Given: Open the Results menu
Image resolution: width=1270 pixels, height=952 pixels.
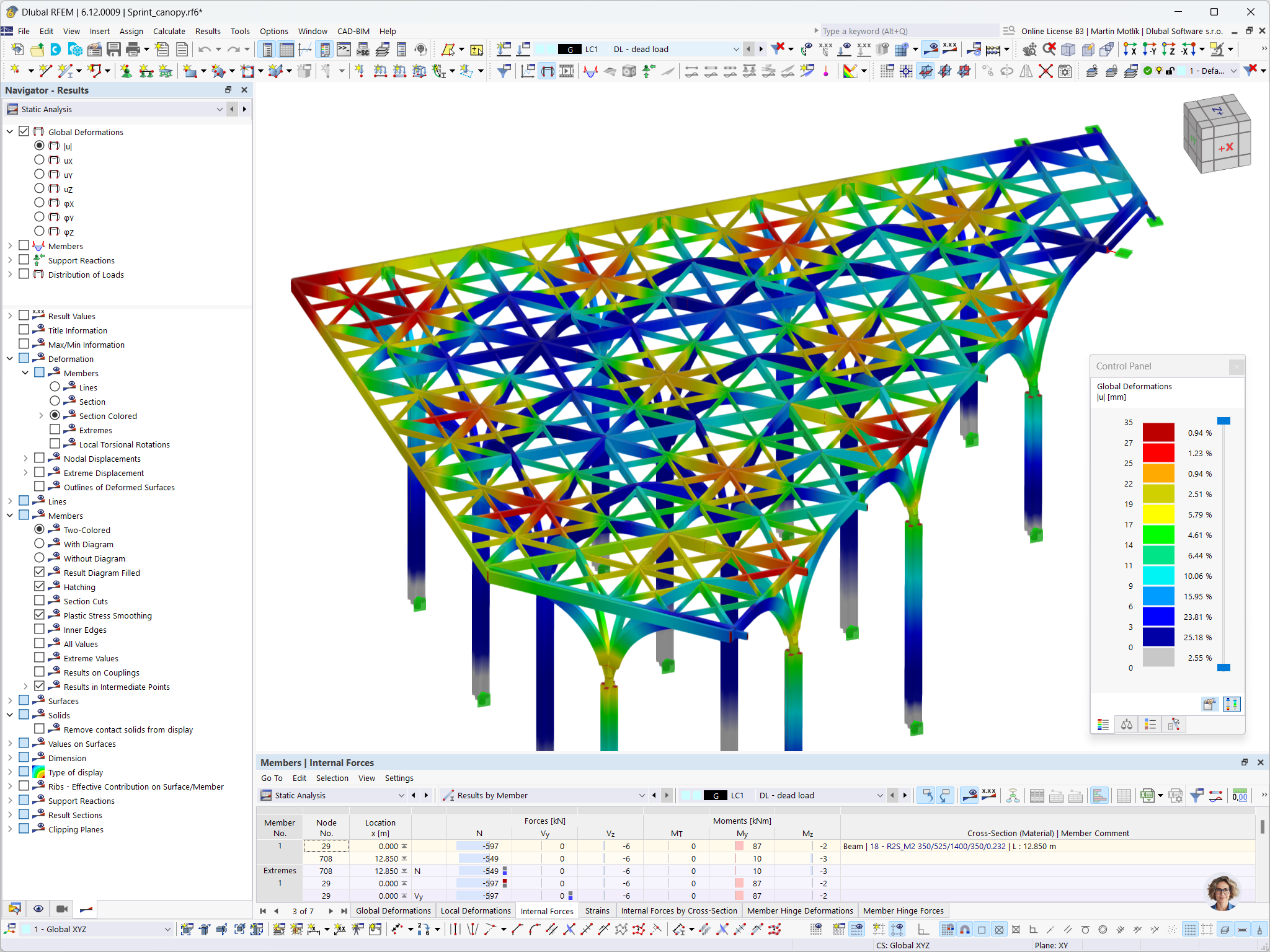Looking at the screenshot, I should click(x=208, y=31).
